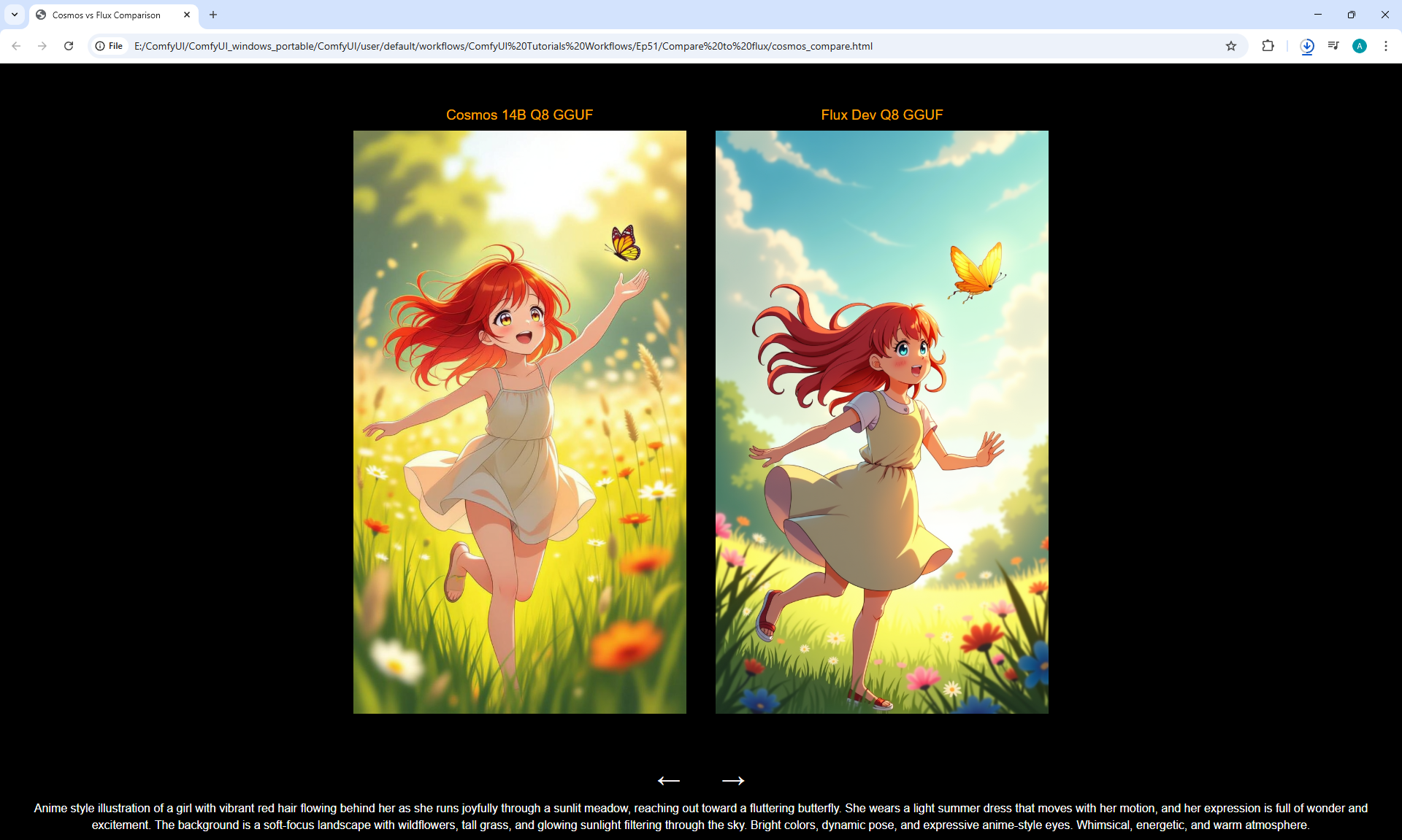Image resolution: width=1402 pixels, height=840 pixels.
Task: Open the profile avatar icon
Action: [x=1360, y=46]
